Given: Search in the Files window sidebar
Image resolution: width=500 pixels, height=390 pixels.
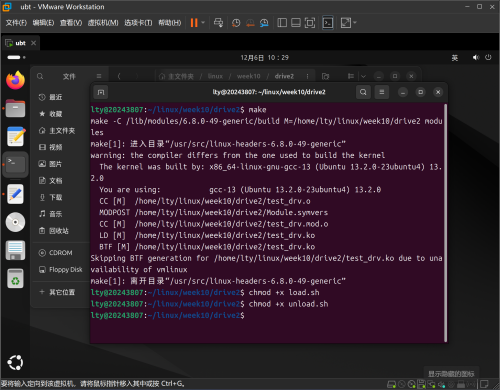Looking at the screenshot, I should 40,76.
